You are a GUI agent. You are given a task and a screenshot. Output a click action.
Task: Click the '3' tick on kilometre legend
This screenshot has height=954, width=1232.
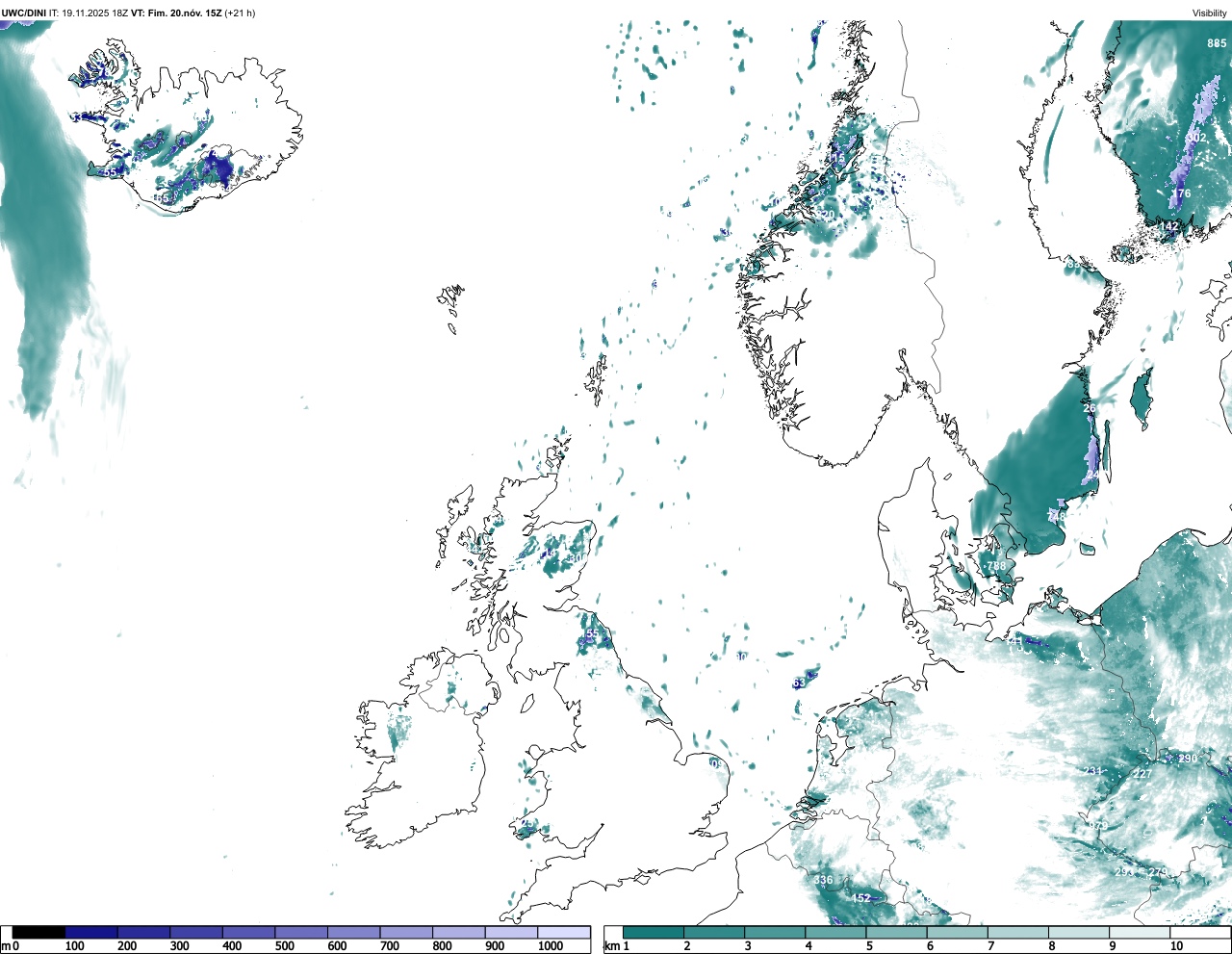[747, 946]
